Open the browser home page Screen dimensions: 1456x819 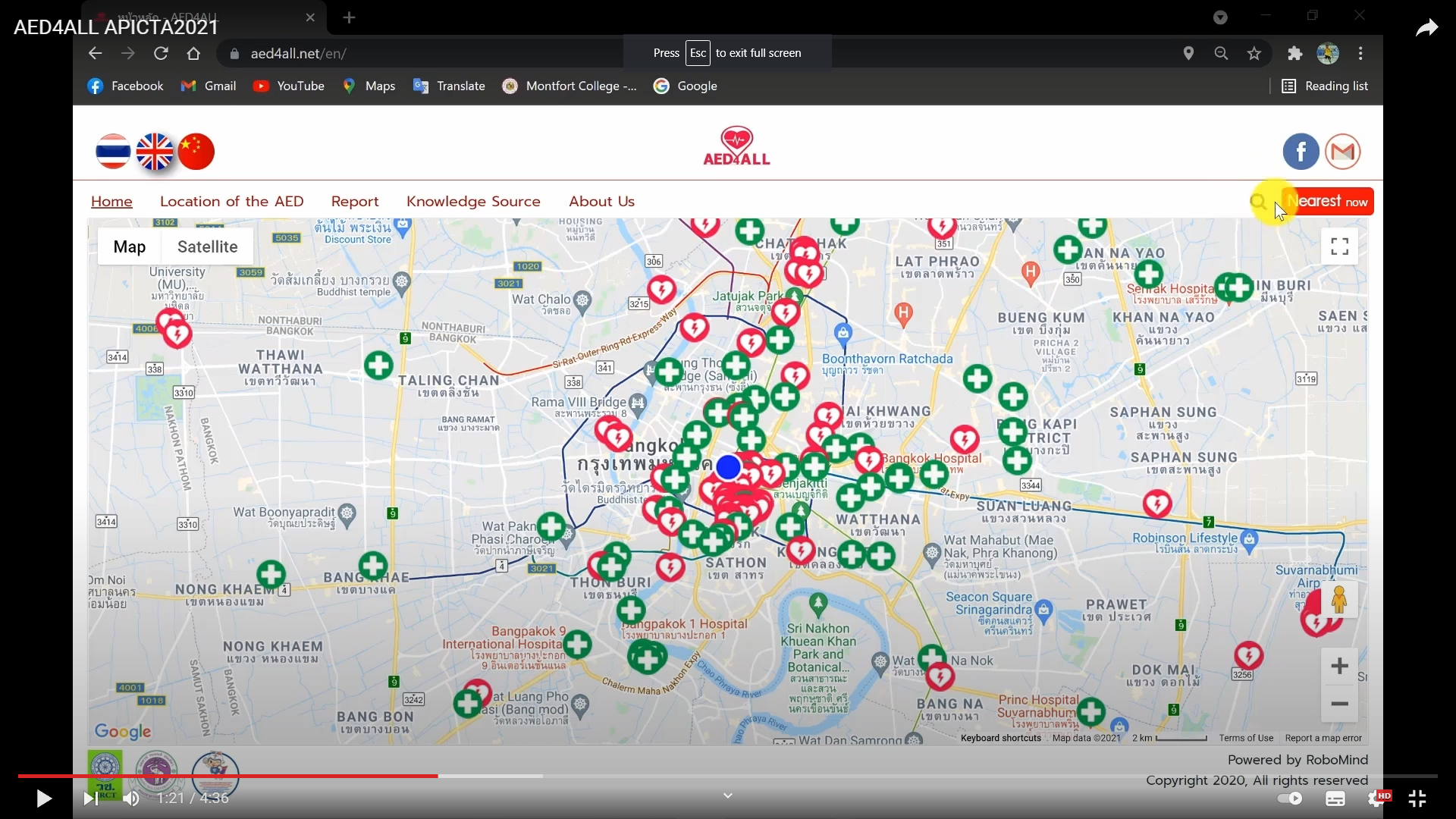pos(193,53)
